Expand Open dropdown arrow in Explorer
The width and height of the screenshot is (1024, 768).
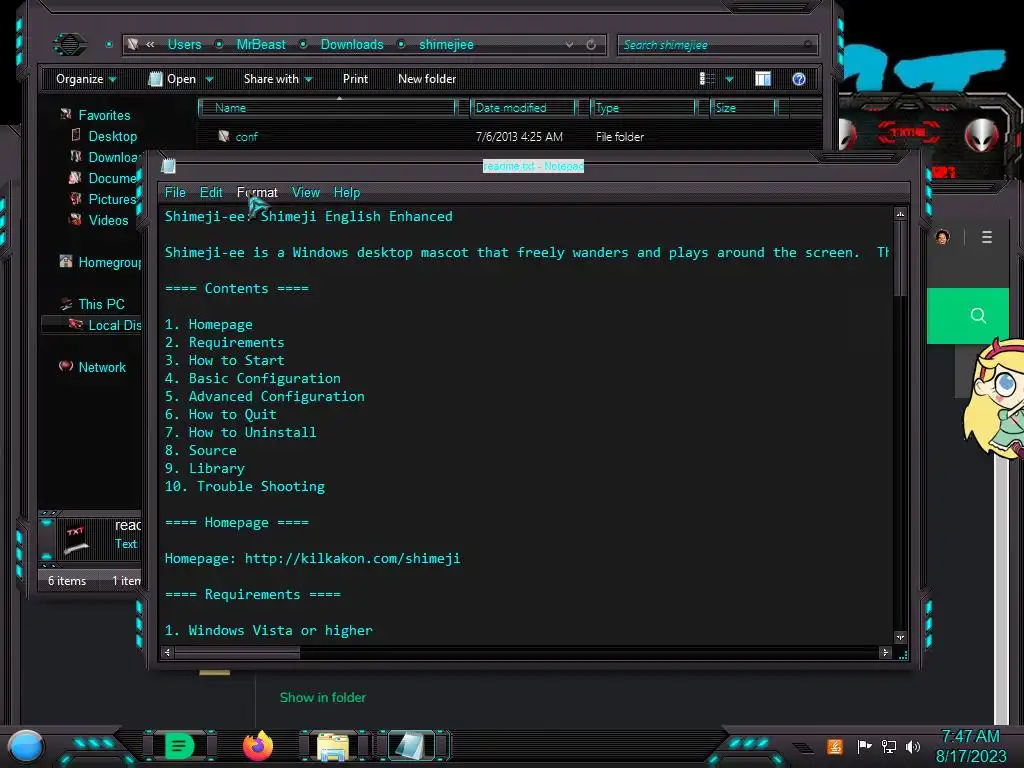[210, 79]
